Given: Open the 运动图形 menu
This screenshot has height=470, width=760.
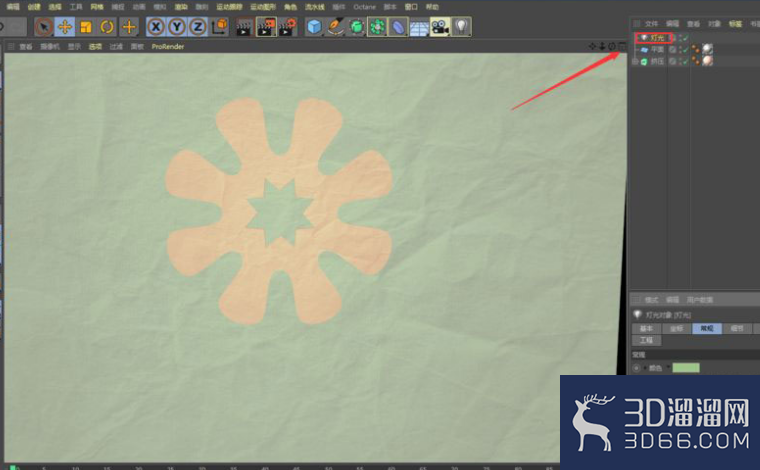Looking at the screenshot, I should (263, 7).
